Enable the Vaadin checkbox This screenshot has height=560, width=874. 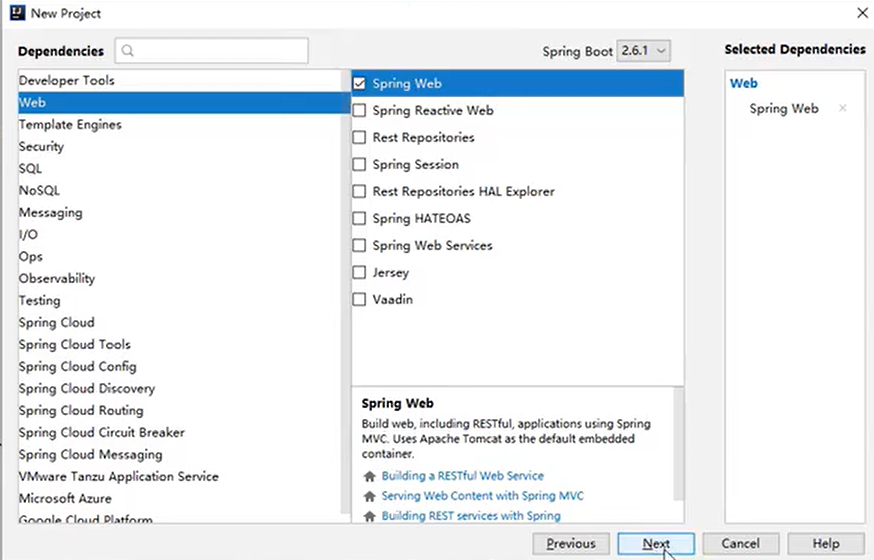coord(360,300)
